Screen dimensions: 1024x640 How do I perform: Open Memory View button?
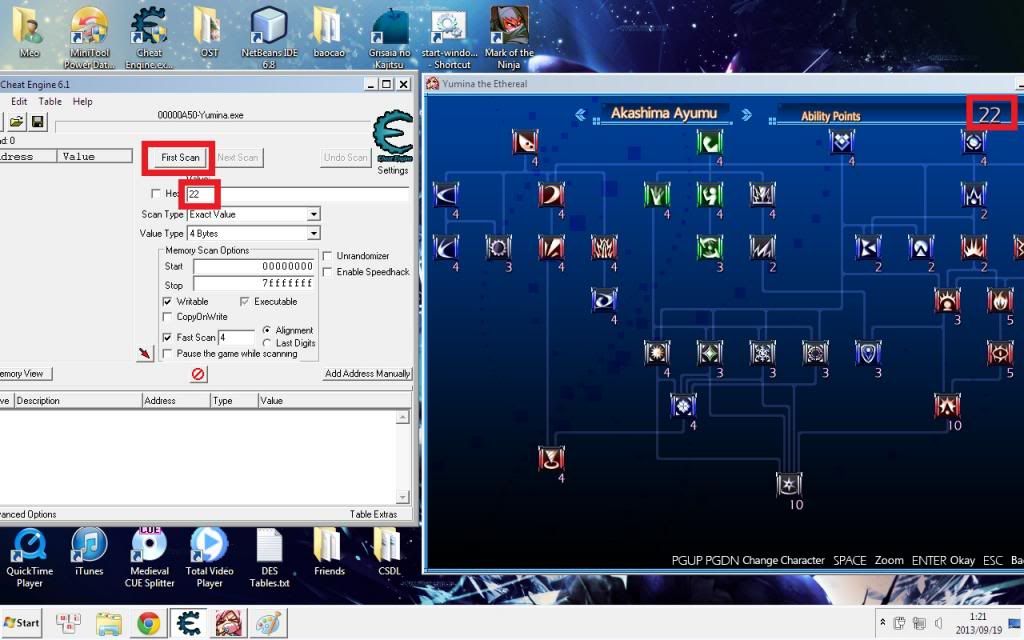click(24, 374)
